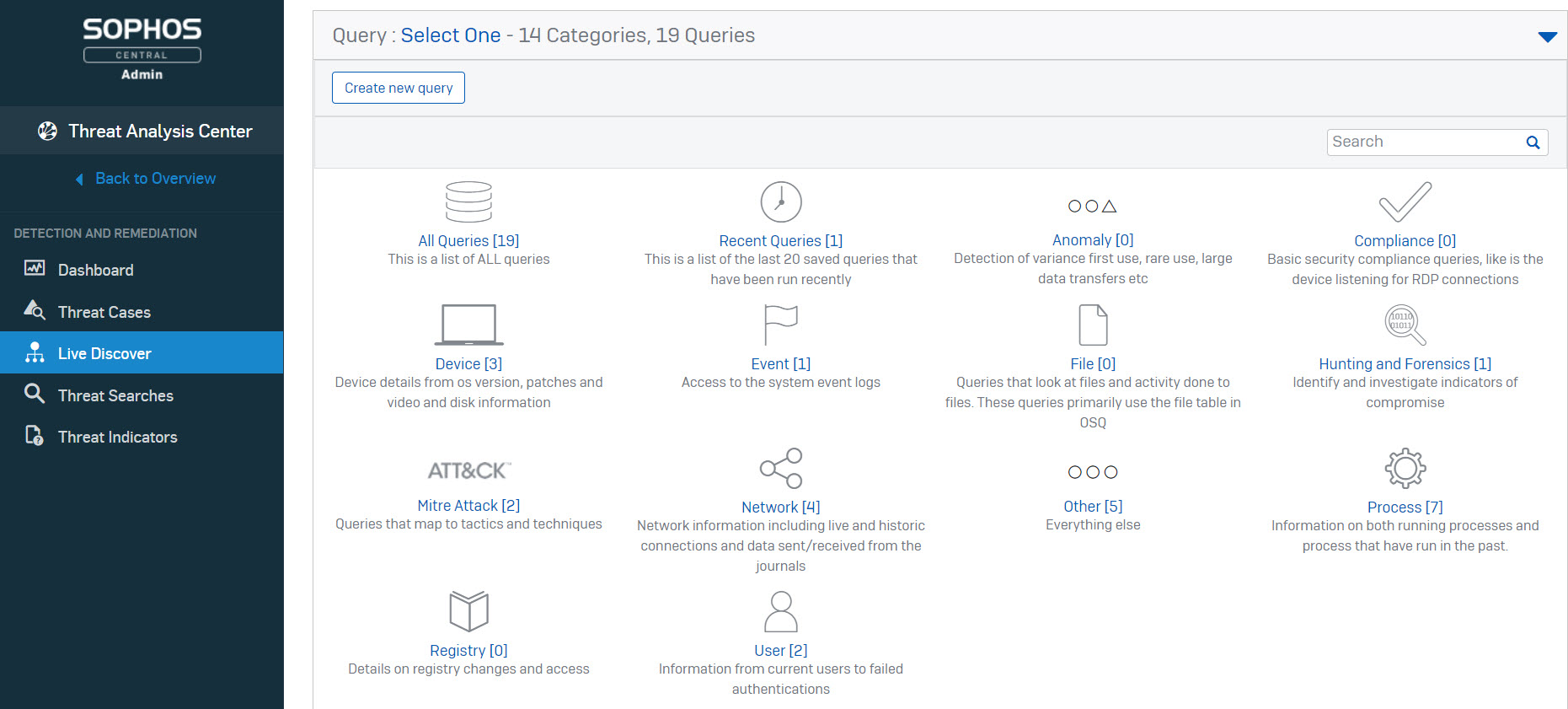Open Dashboard in the sidebar
The image size is (1568, 709).
(95, 270)
